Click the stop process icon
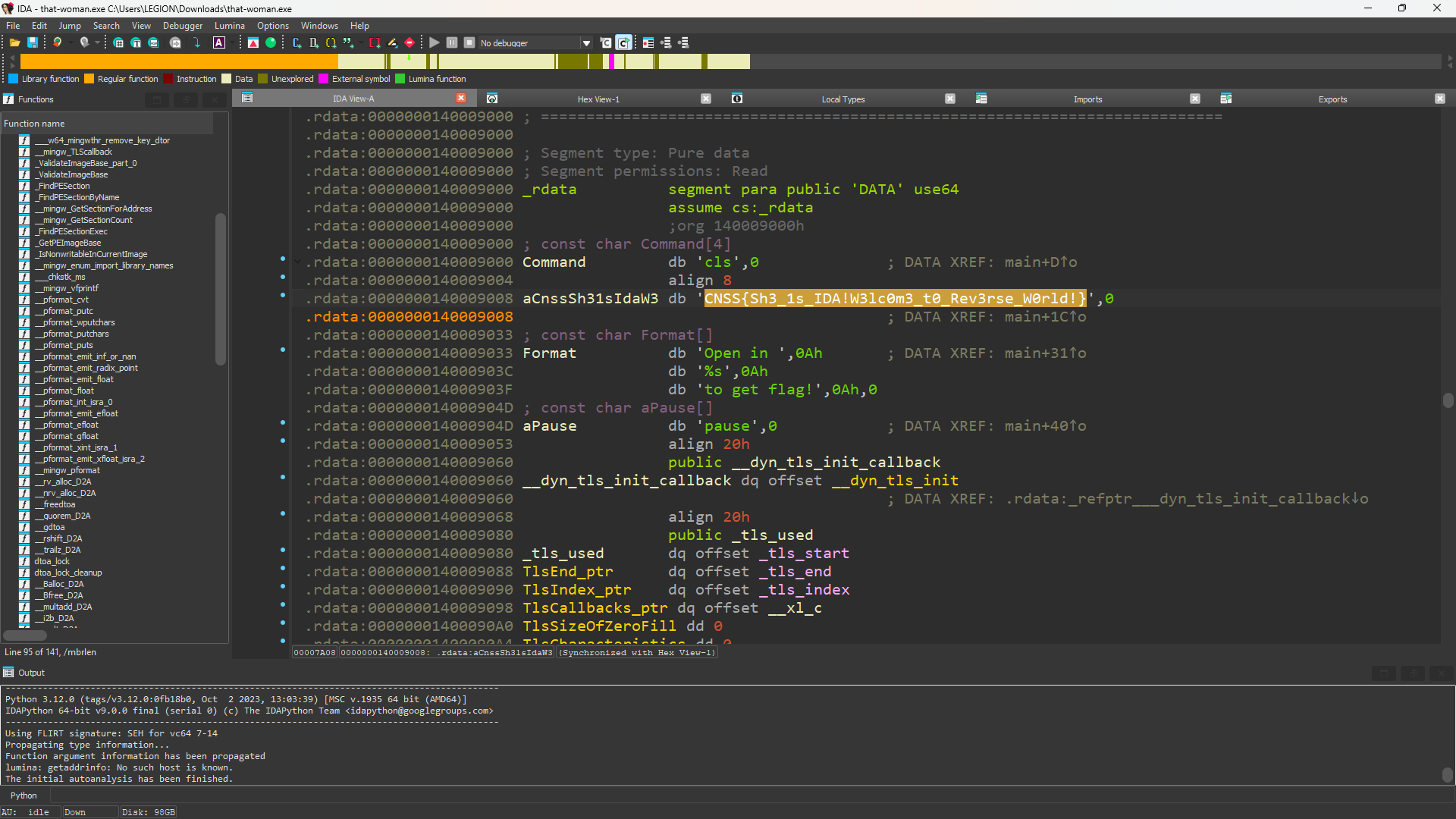1456x819 pixels. [469, 43]
